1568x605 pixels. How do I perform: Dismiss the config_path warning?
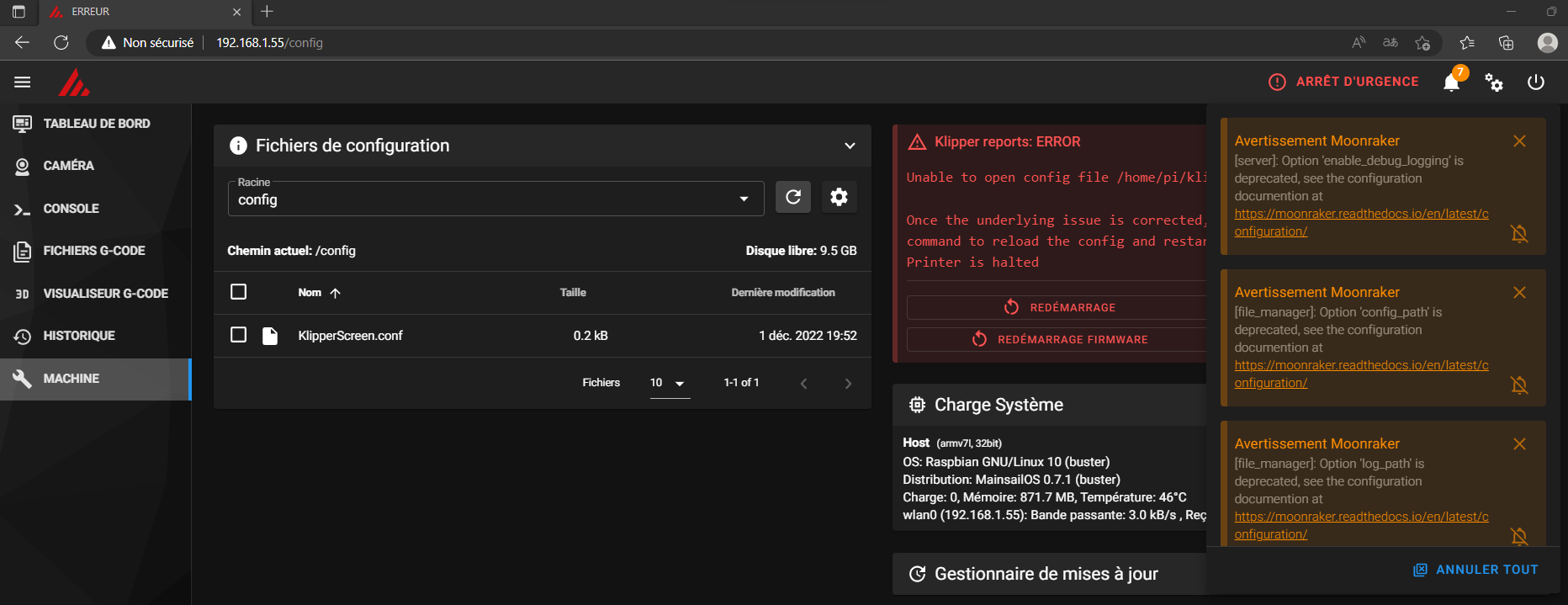tap(1519, 293)
